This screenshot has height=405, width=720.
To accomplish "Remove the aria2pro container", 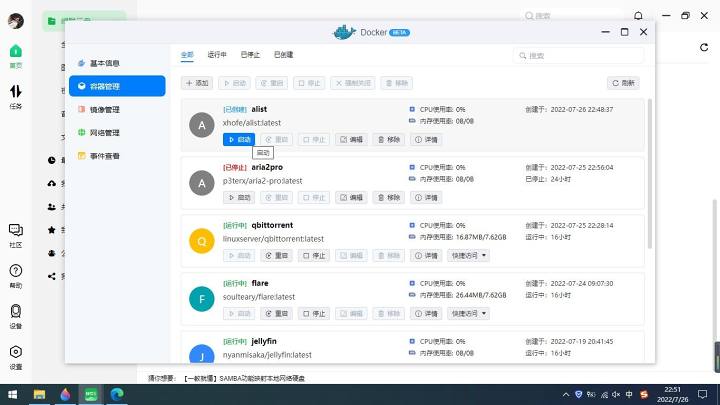I will tap(388, 197).
